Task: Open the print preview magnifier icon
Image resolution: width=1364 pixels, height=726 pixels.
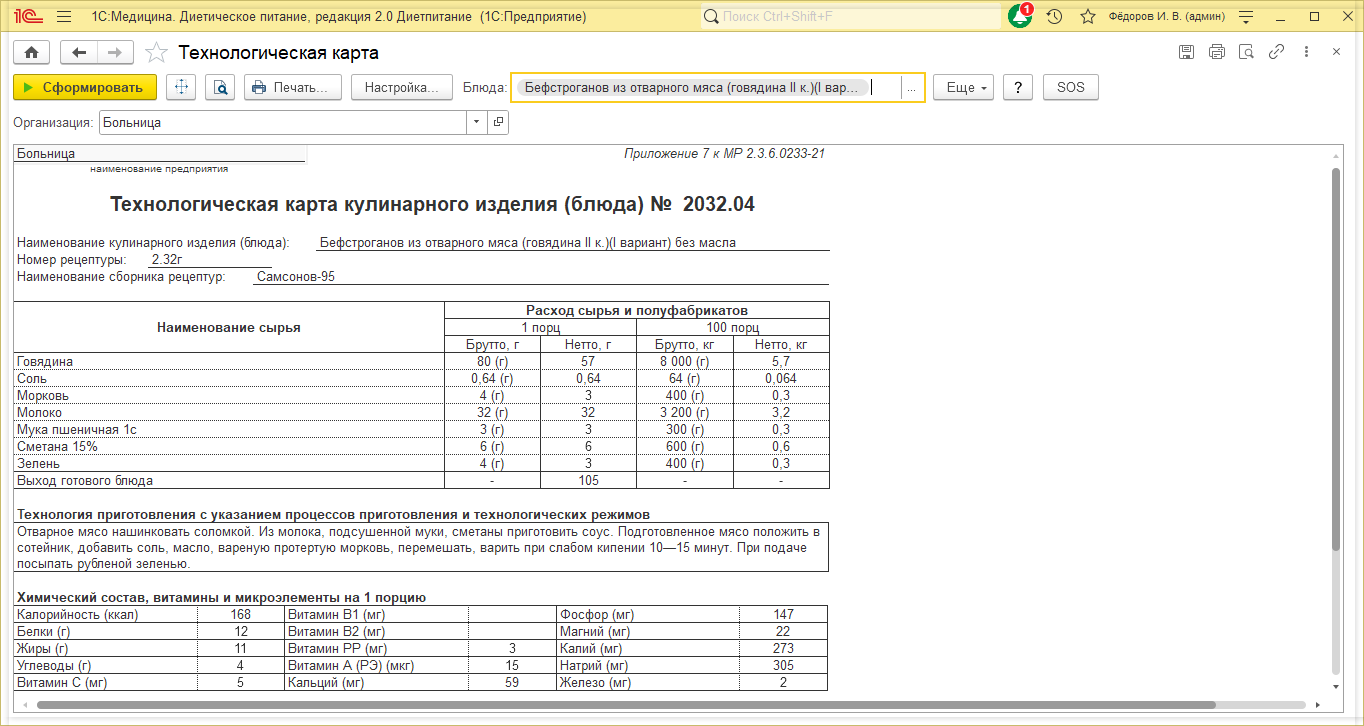Action: (221, 87)
